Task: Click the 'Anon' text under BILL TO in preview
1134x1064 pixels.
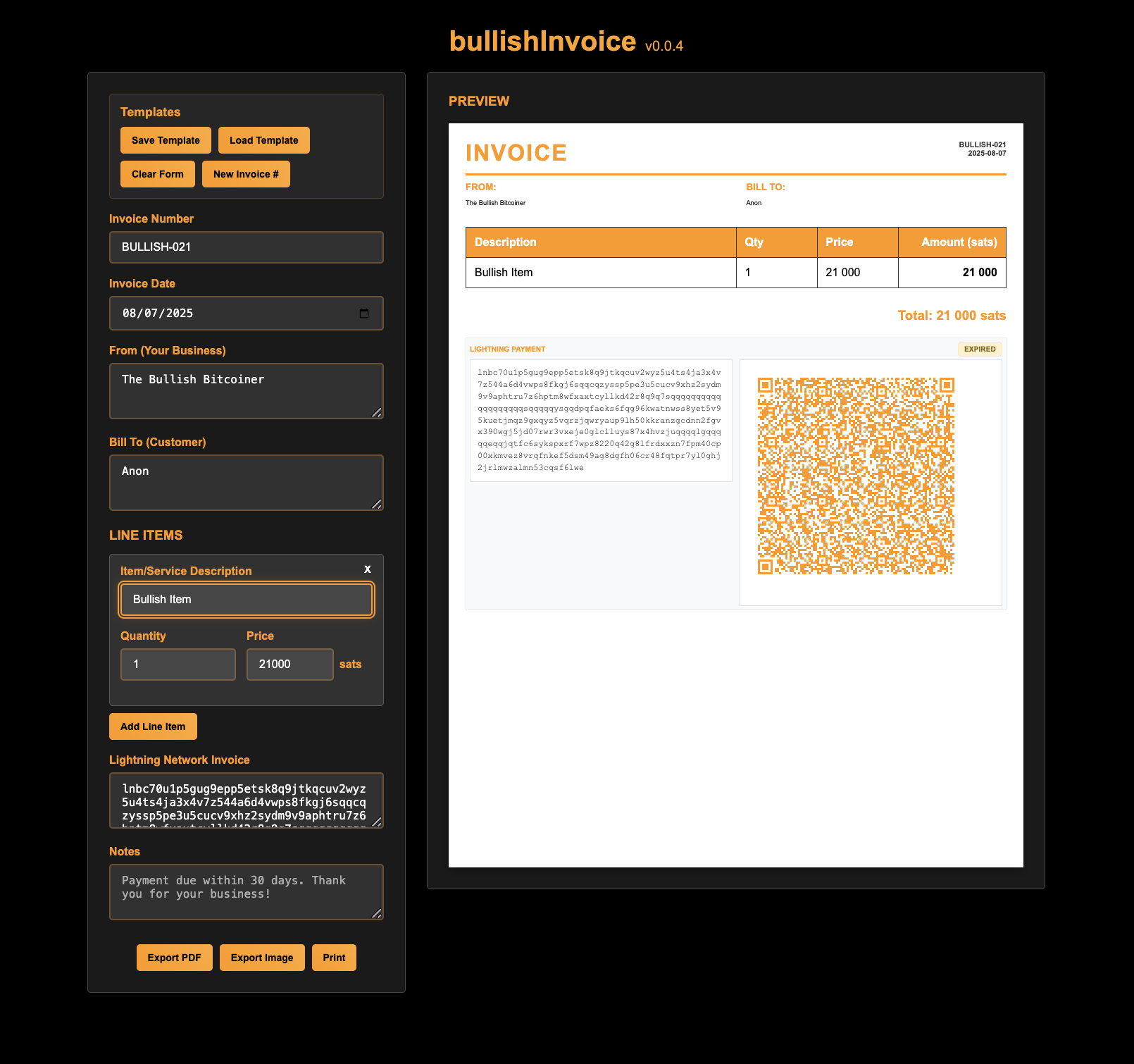Action: (x=754, y=203)
